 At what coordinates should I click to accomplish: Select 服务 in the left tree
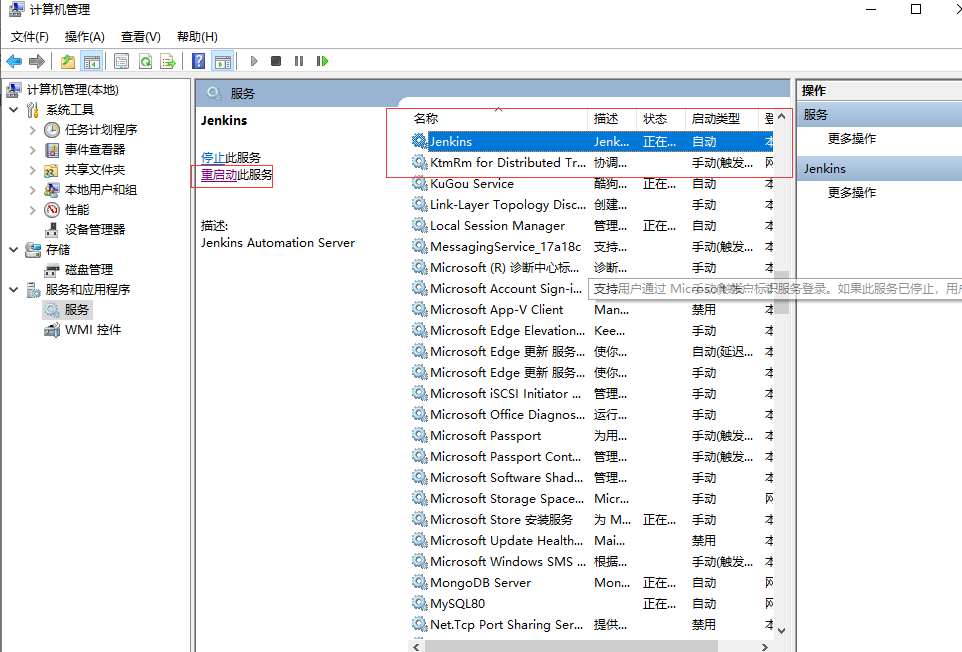(77, 310)
